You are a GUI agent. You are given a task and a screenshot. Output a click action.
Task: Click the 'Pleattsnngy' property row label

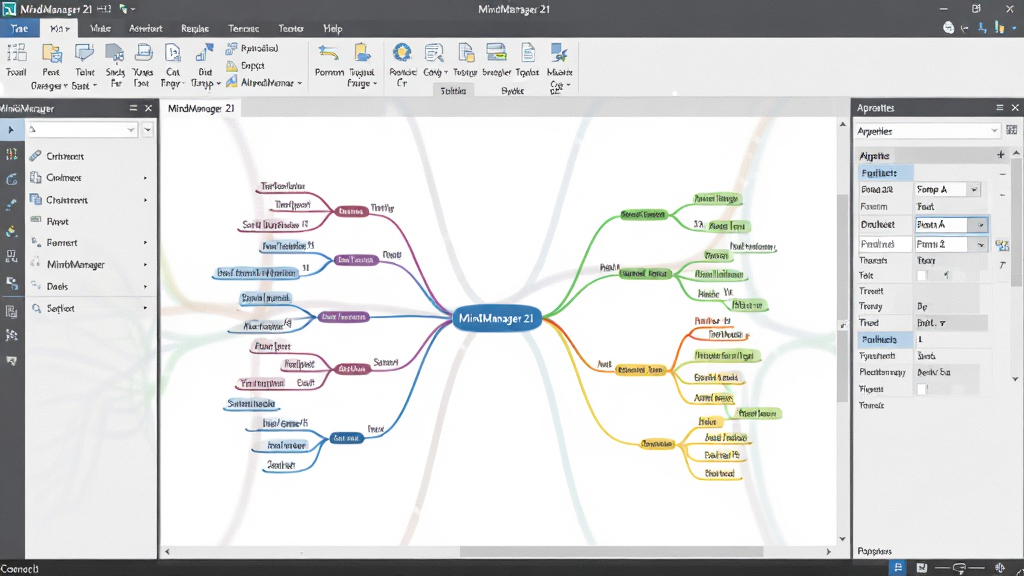click(882, 372)
